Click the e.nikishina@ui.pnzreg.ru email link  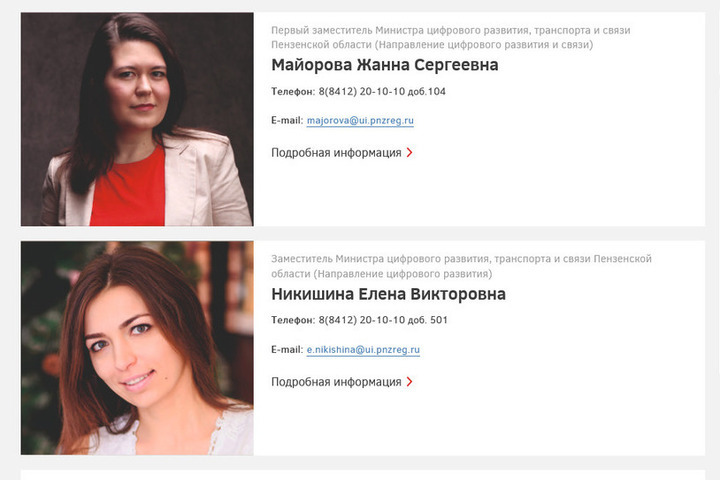363,350
